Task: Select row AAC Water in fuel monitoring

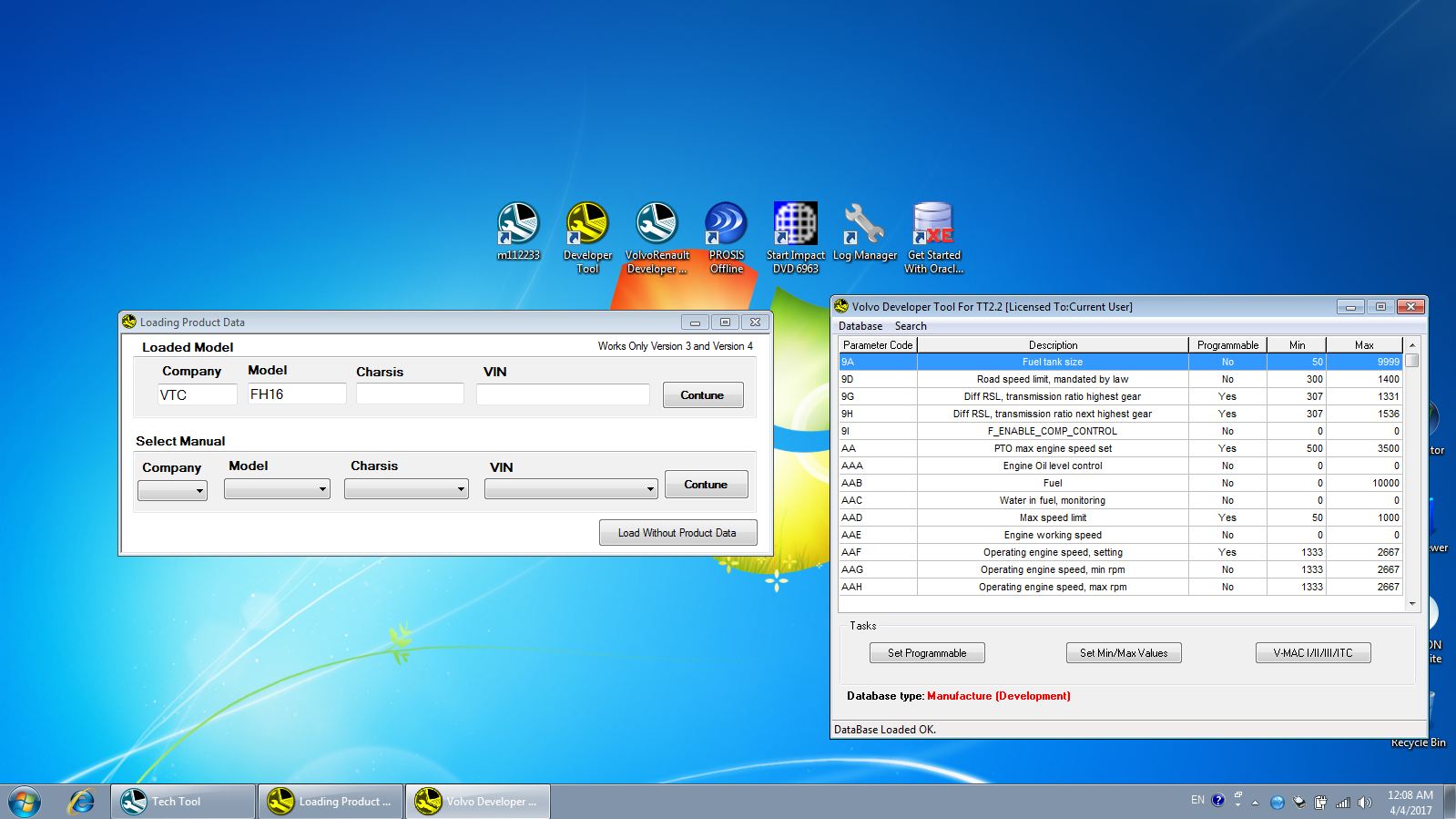Action: 1120,500
